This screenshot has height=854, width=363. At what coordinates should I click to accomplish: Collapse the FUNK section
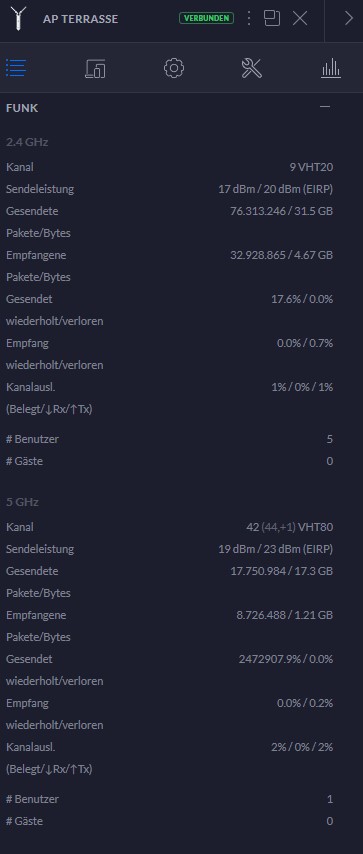325,107
